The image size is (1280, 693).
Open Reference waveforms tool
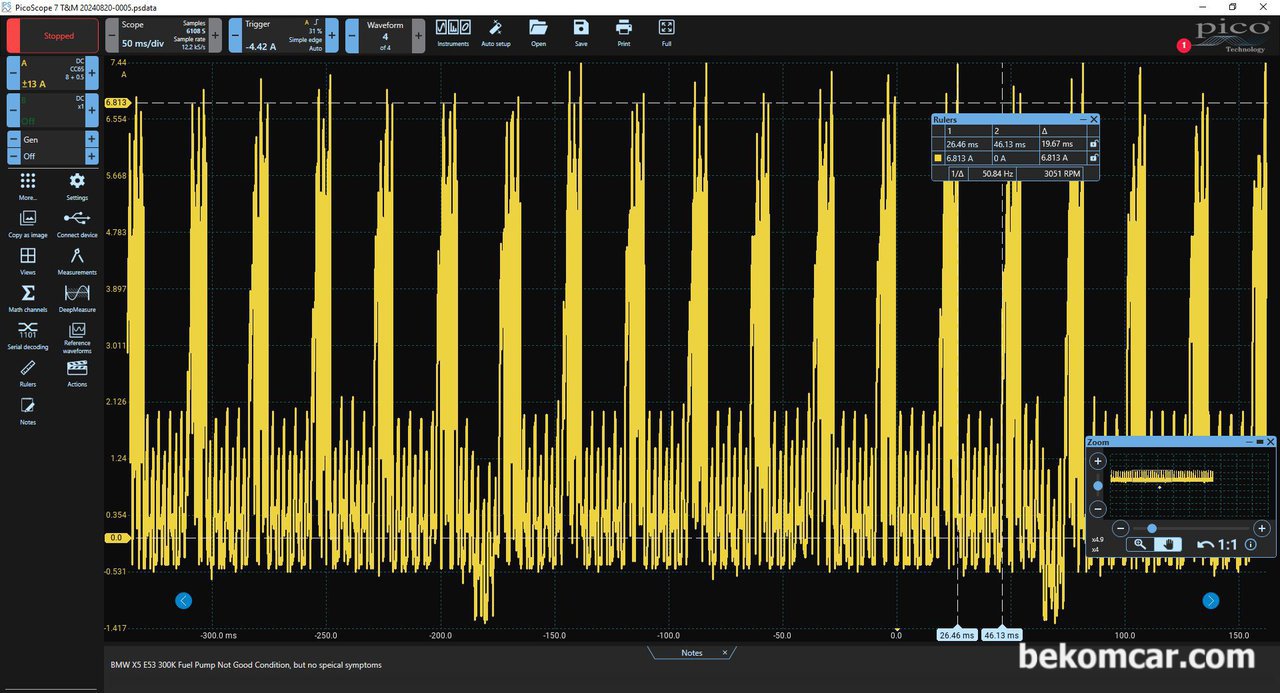(77, 338)
